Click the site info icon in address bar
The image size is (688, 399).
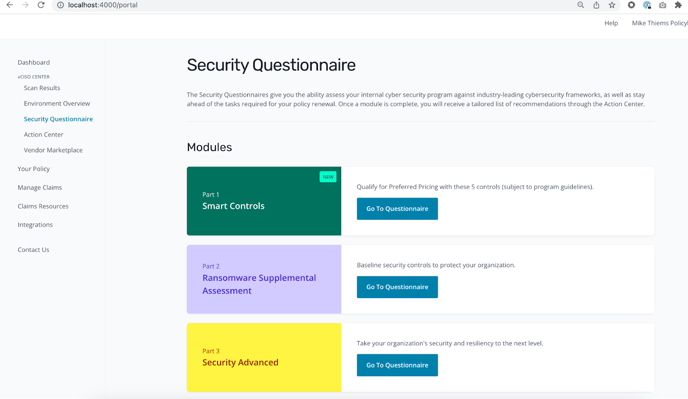61,5
